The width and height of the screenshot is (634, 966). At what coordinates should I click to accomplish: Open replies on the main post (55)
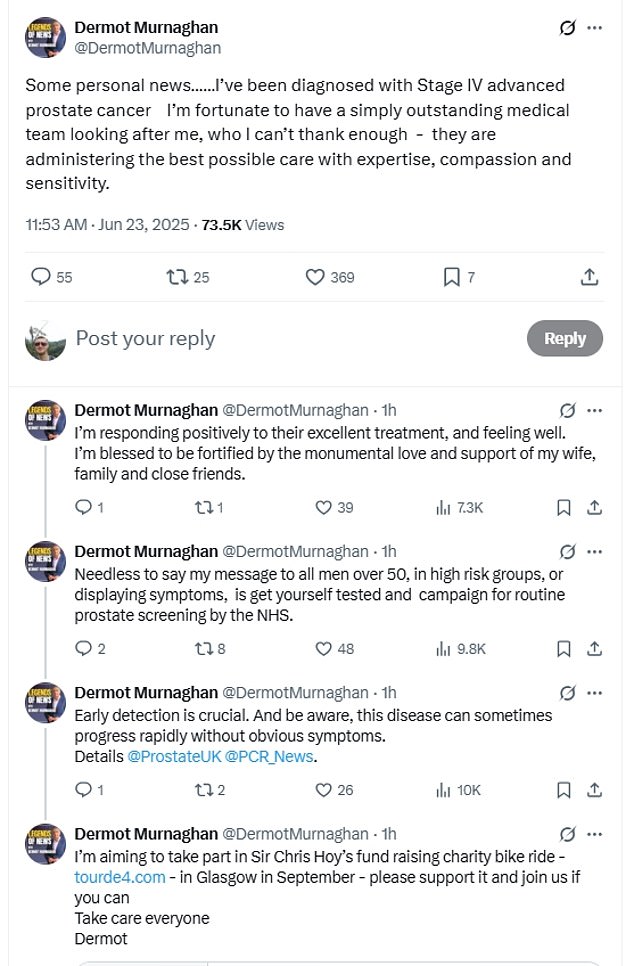(x=41, y=277)
